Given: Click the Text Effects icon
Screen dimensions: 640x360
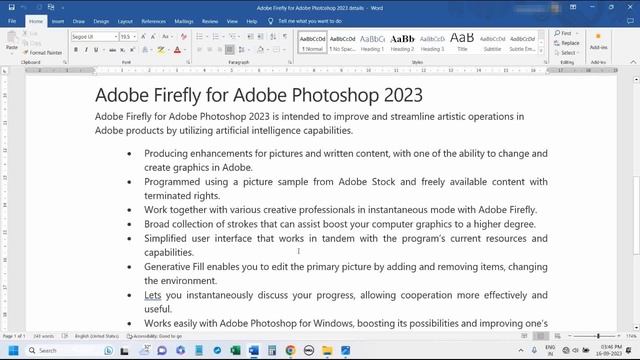Looking at the screenshot, I should click(145, 50).
